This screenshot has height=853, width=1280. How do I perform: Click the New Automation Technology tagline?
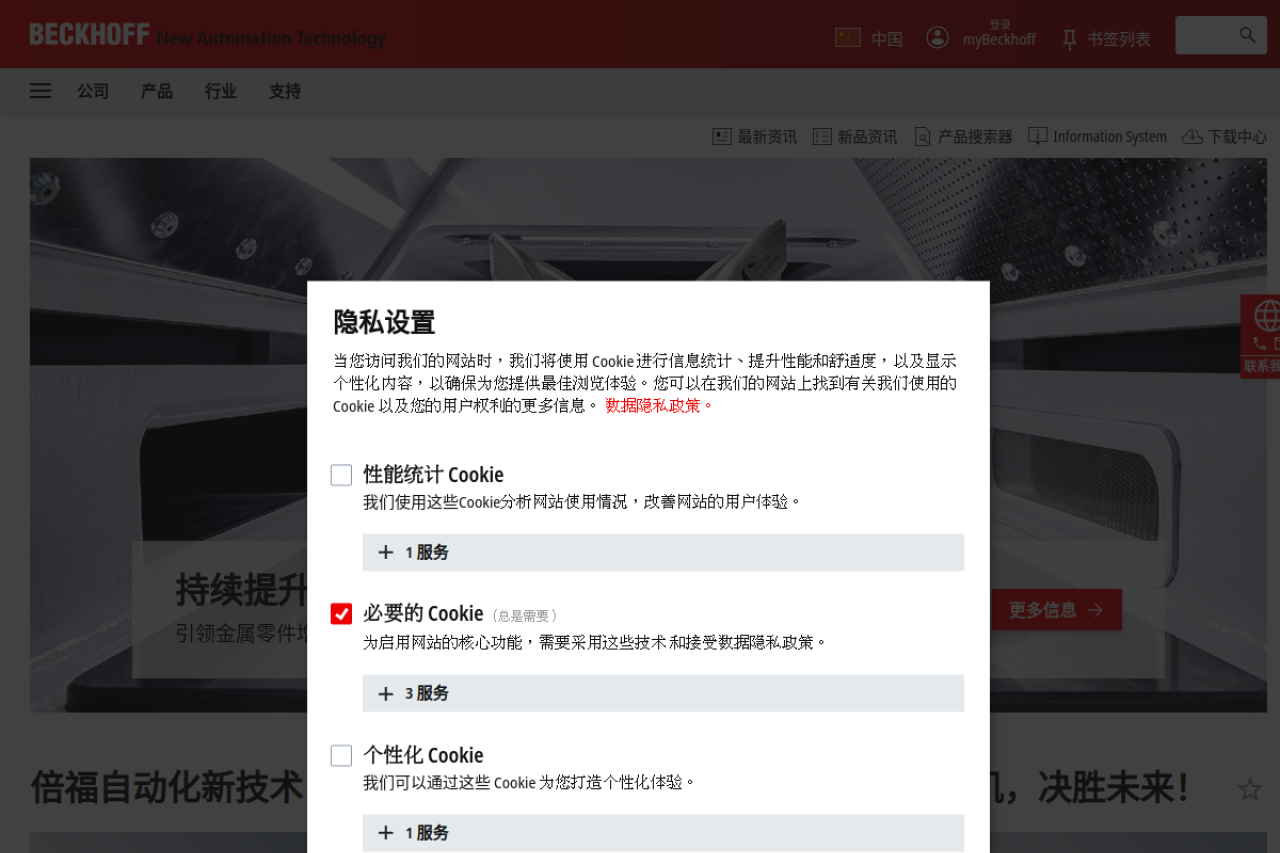[271, 38]
